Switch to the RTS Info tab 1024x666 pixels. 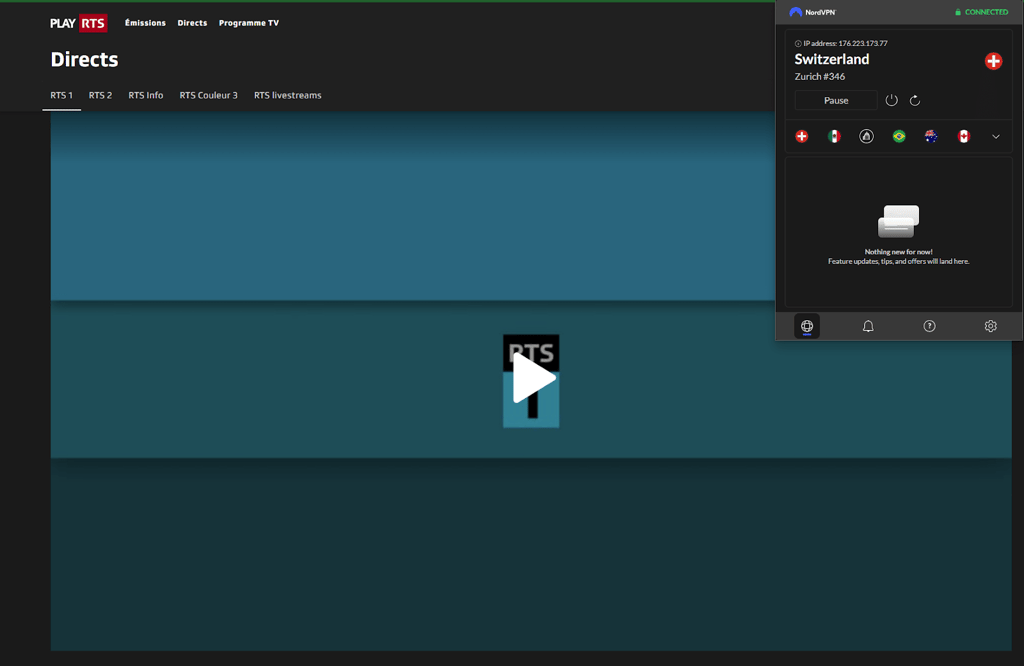[146, 95]
